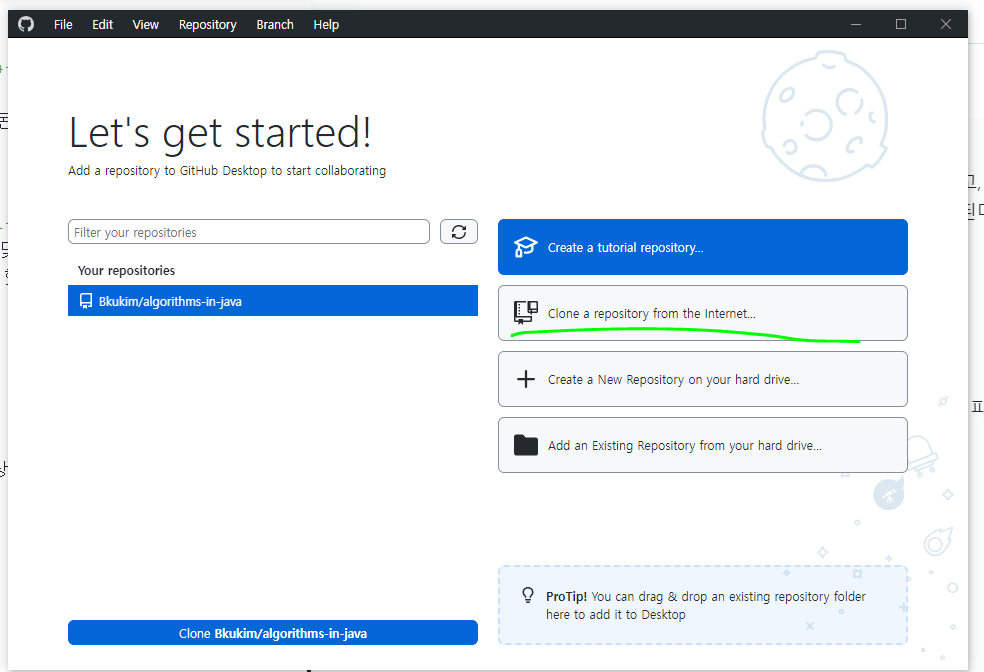The height and width of the screenshot is (672, 984).
Task: Click the Add a repository to GitHub Desktop text
Action: (227, 171)
